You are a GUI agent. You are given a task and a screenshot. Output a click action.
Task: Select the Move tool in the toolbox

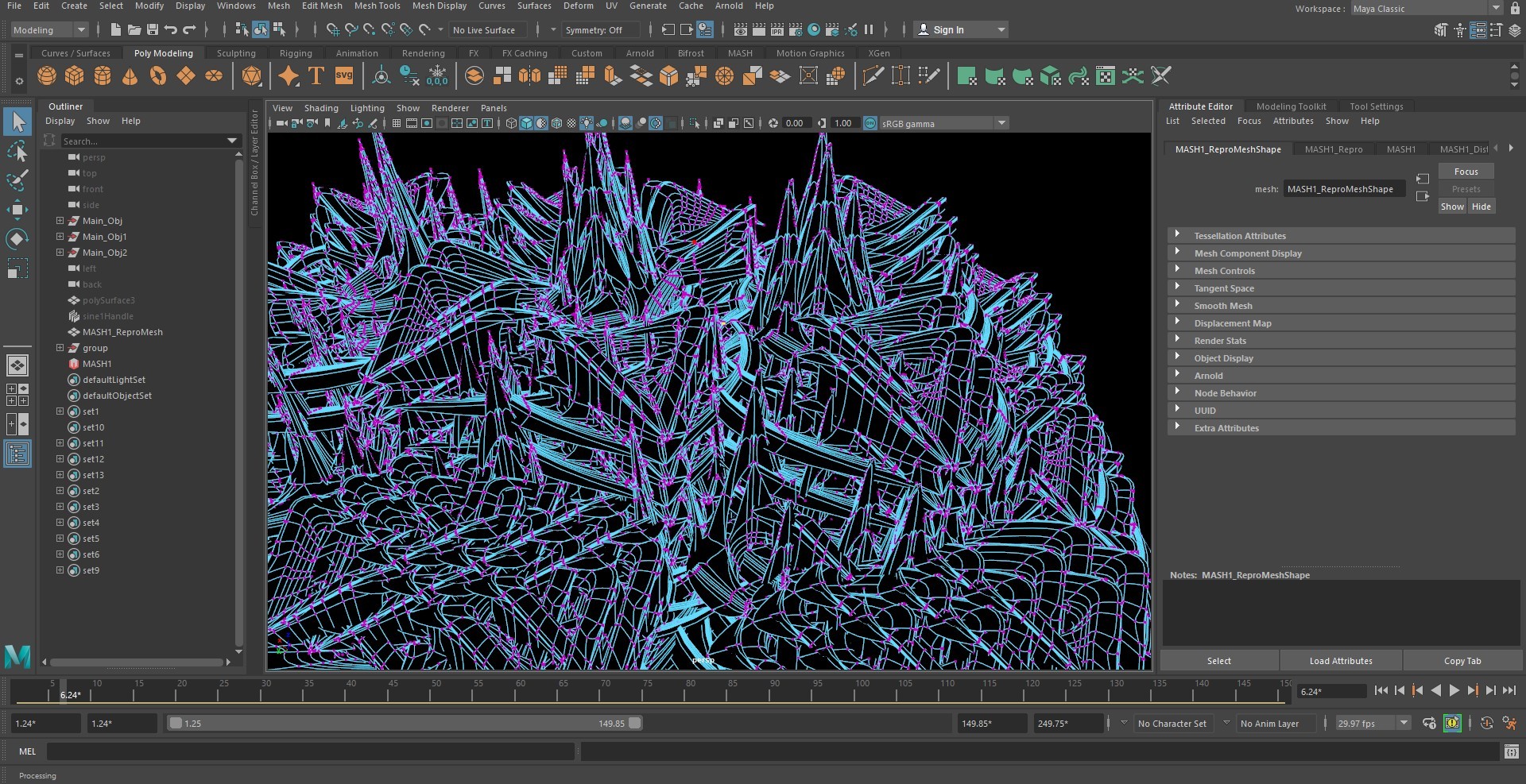17,210
